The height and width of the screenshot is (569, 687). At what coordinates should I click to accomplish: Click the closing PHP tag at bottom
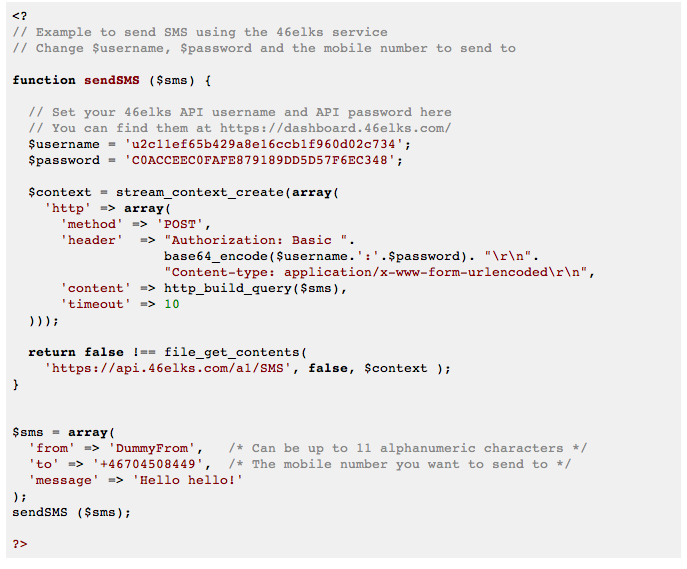click(x=20, y=544)
